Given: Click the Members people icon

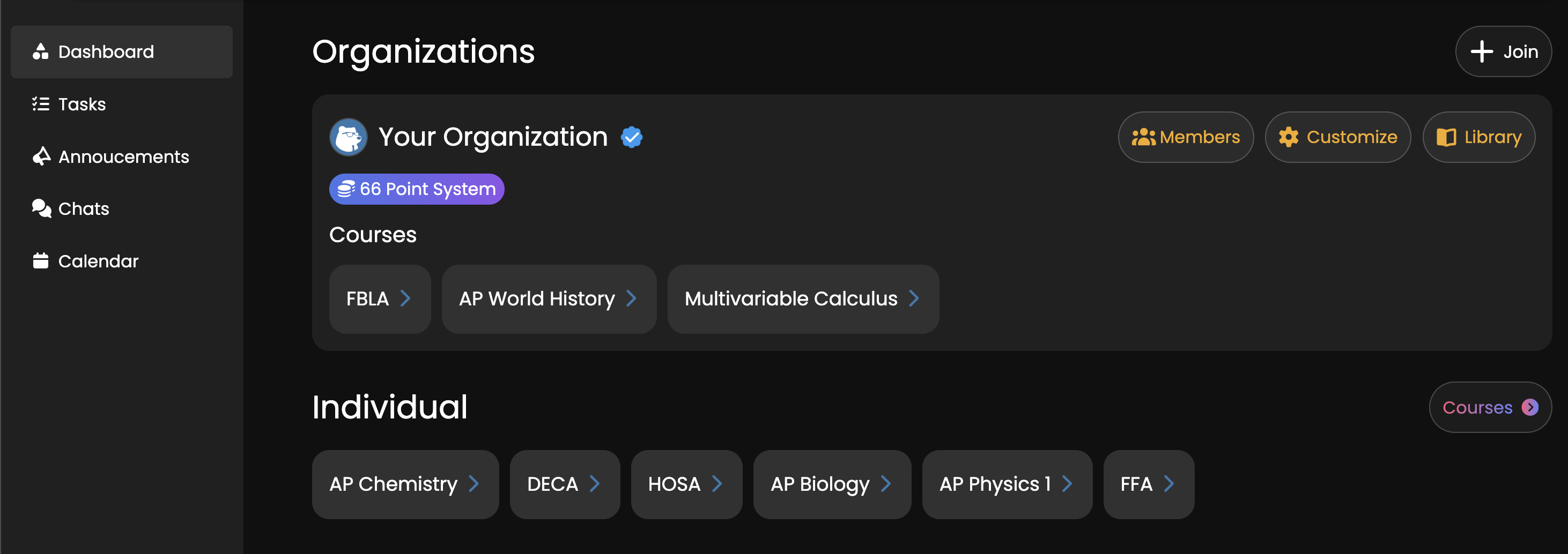Looking at the screenshot, I should point(1143,138).
